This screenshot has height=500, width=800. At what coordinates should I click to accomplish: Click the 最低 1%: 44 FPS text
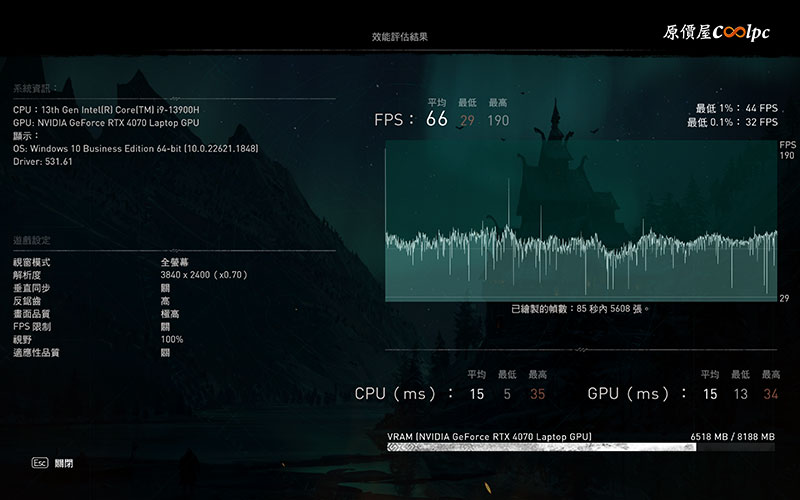point(737,108)
